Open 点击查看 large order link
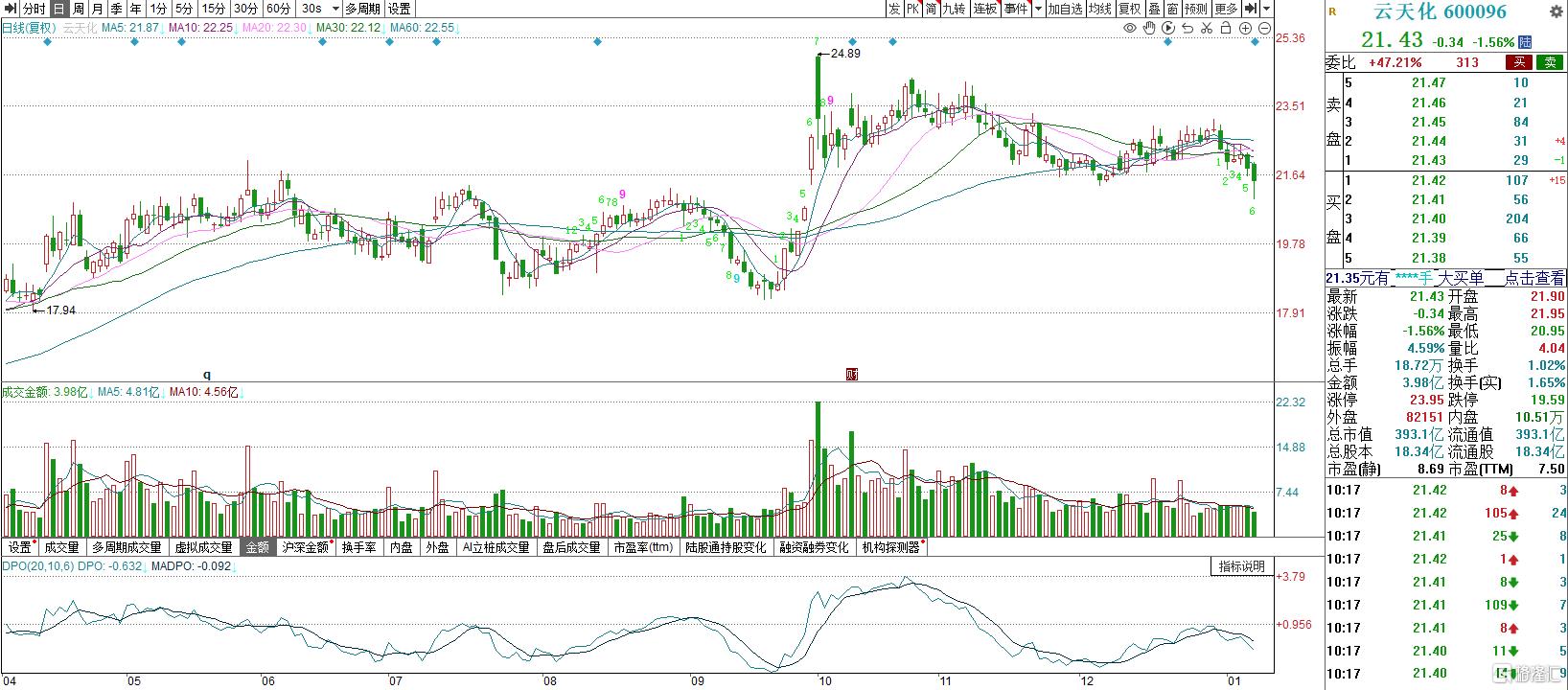 pos(1533,278)
